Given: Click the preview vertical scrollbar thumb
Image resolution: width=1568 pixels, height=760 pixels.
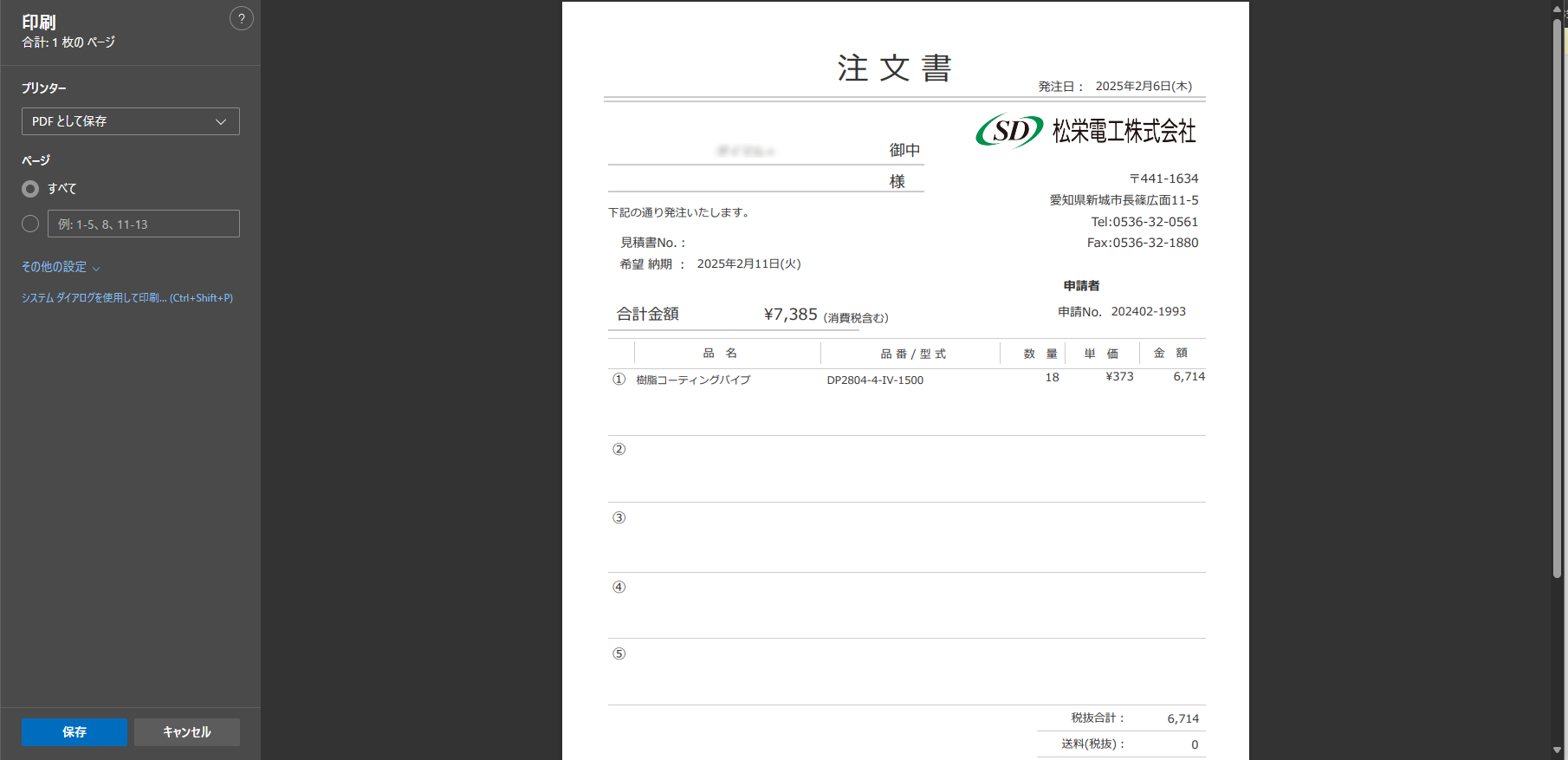Looking at the screenshot, I should (1557, 295).
